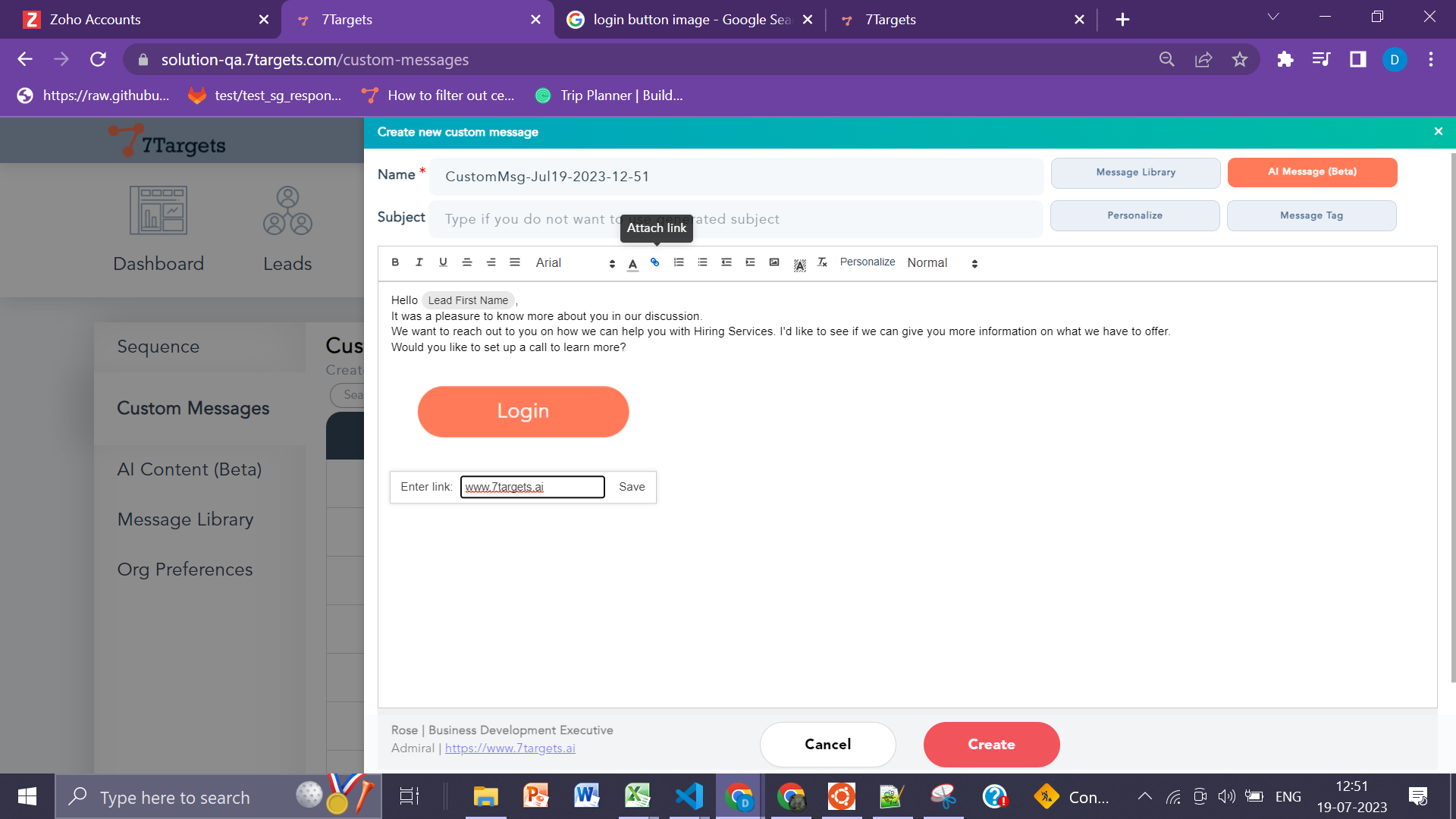This screenshot has height=819, width=1456.
Task: Click the Create button
Action: point(991,745)
